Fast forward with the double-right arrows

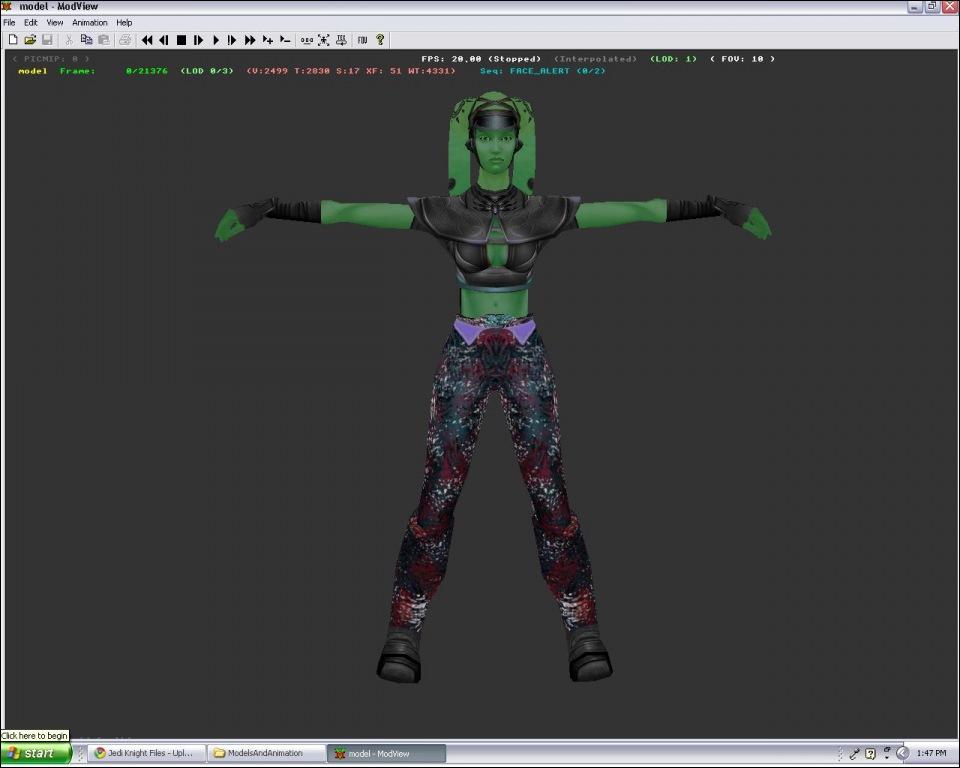[x=250, y=40]
